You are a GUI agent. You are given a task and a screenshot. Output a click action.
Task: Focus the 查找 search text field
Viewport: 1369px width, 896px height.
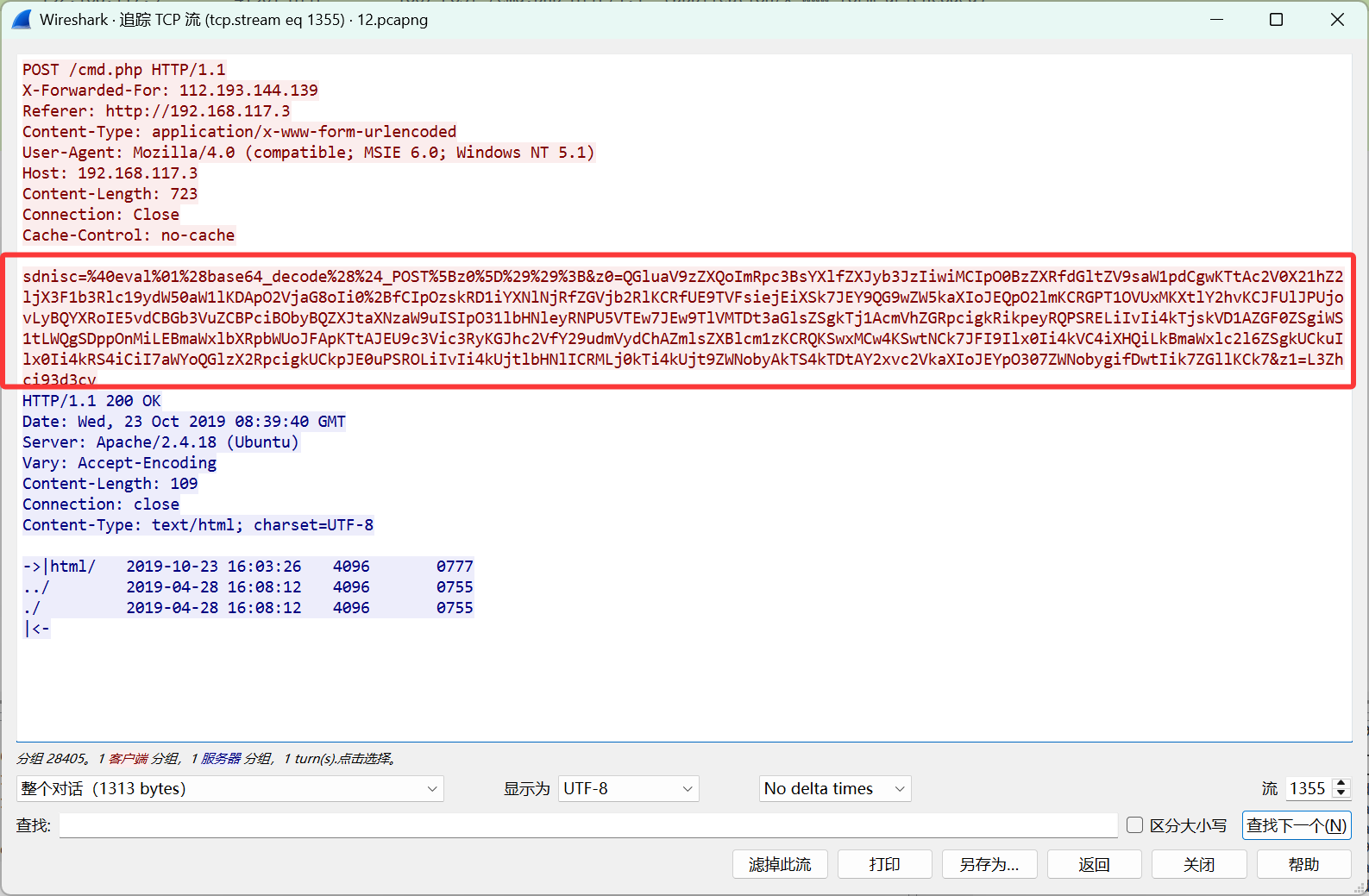587,826
